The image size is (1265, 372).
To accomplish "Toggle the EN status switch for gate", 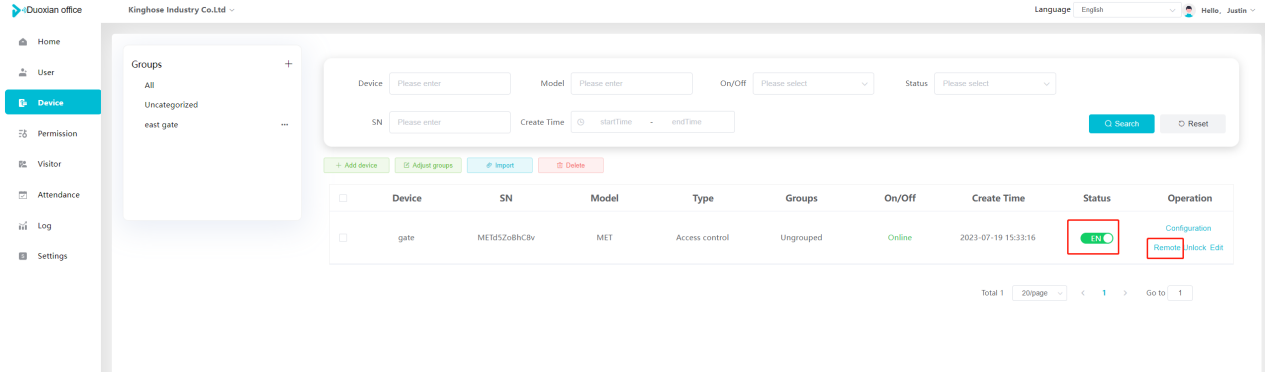I will coord(1096,238).
